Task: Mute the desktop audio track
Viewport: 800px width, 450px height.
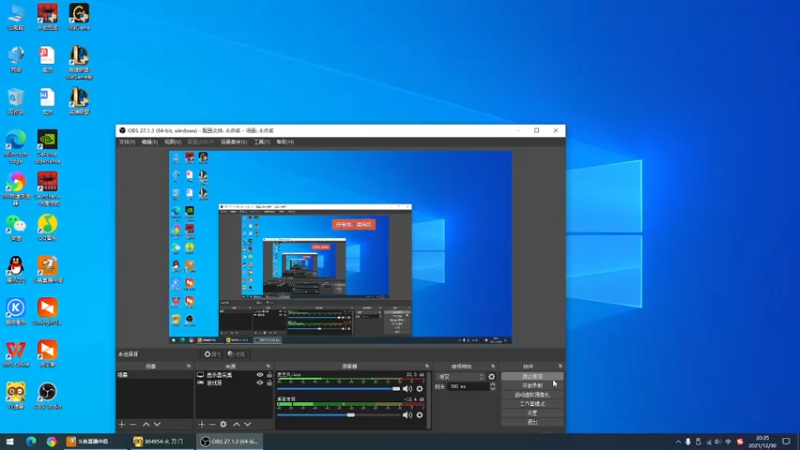Action: (407, 415)
